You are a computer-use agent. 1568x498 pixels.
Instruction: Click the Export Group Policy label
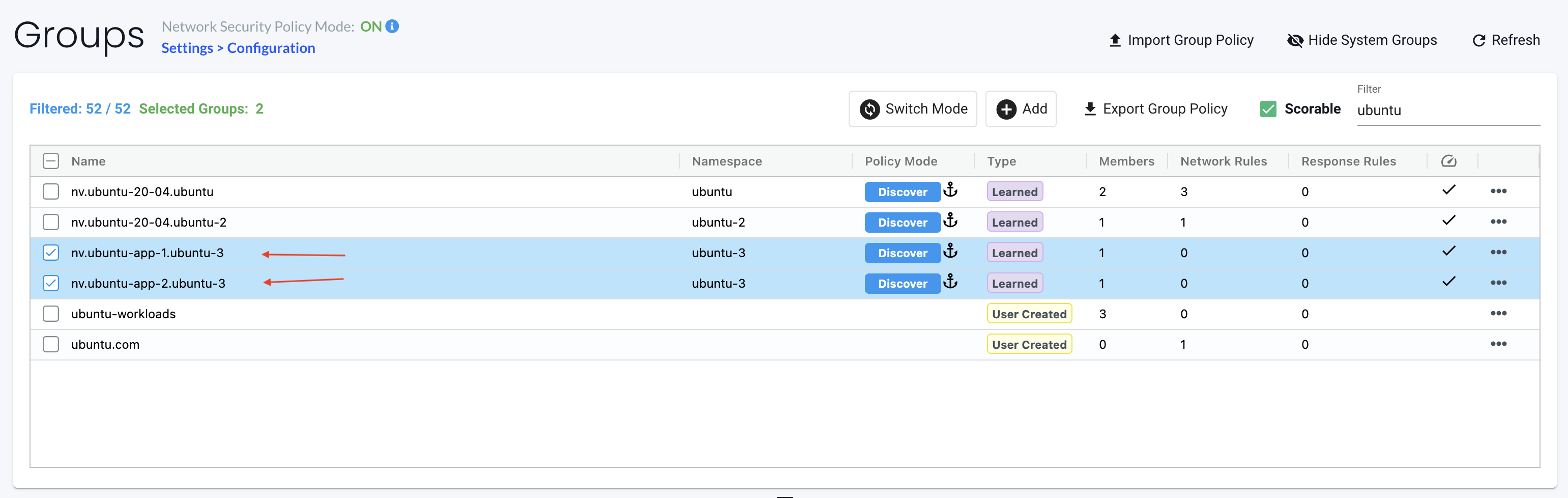(1165, 109)
